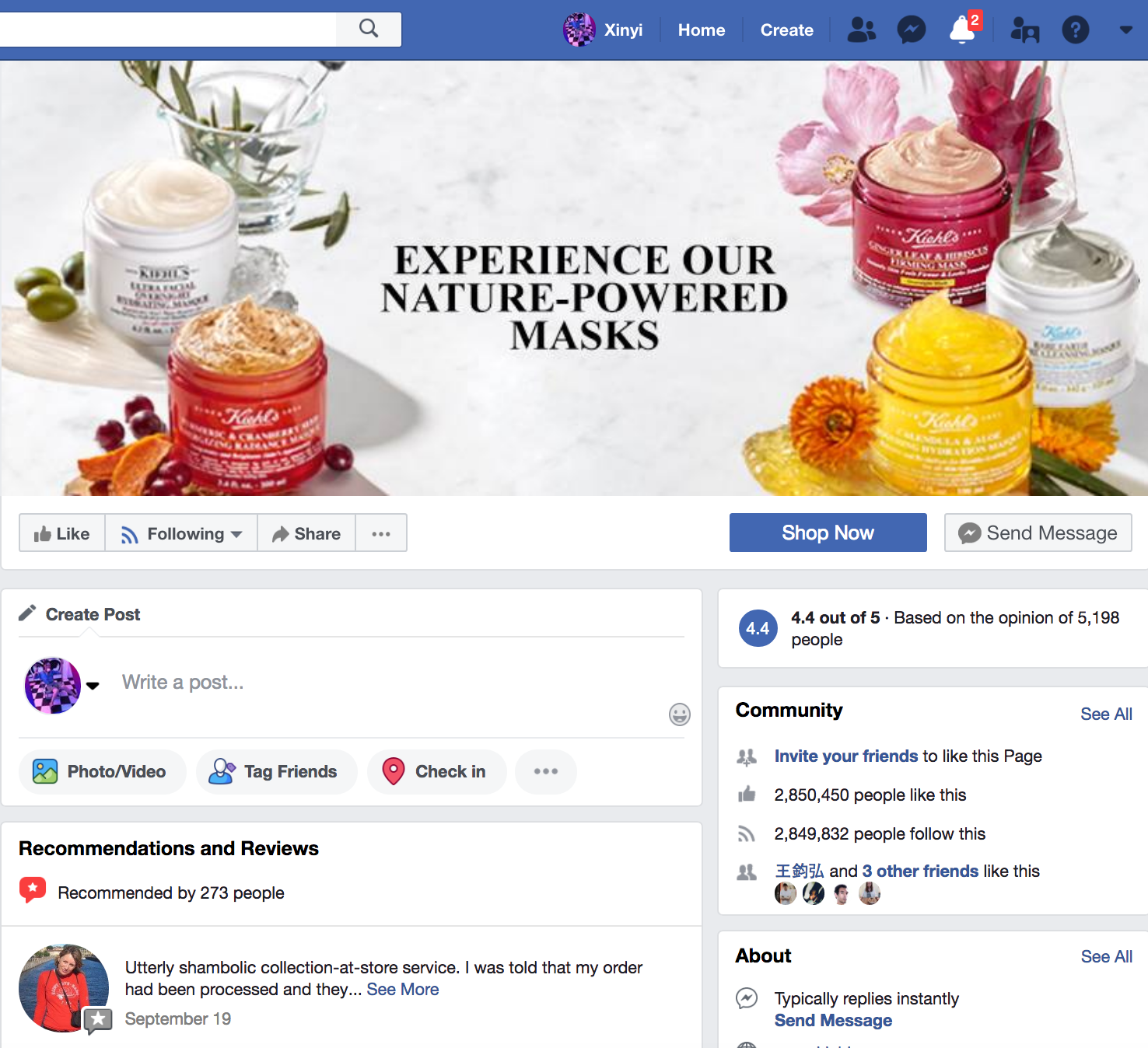Open the Notifications bell
The width and height of the screenshot is (1148, 1048).
pos(962,30)
